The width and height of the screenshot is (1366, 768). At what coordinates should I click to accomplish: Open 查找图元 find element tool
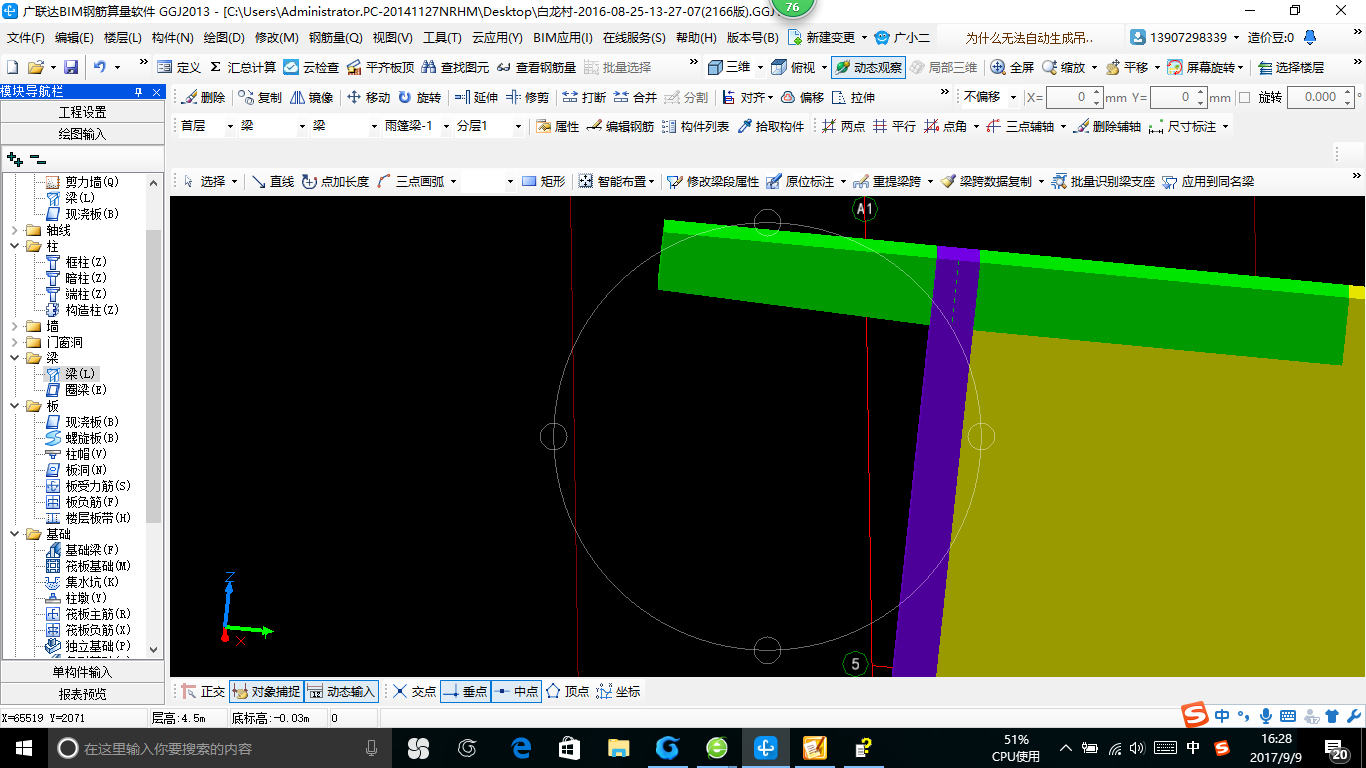coord(455,67)
